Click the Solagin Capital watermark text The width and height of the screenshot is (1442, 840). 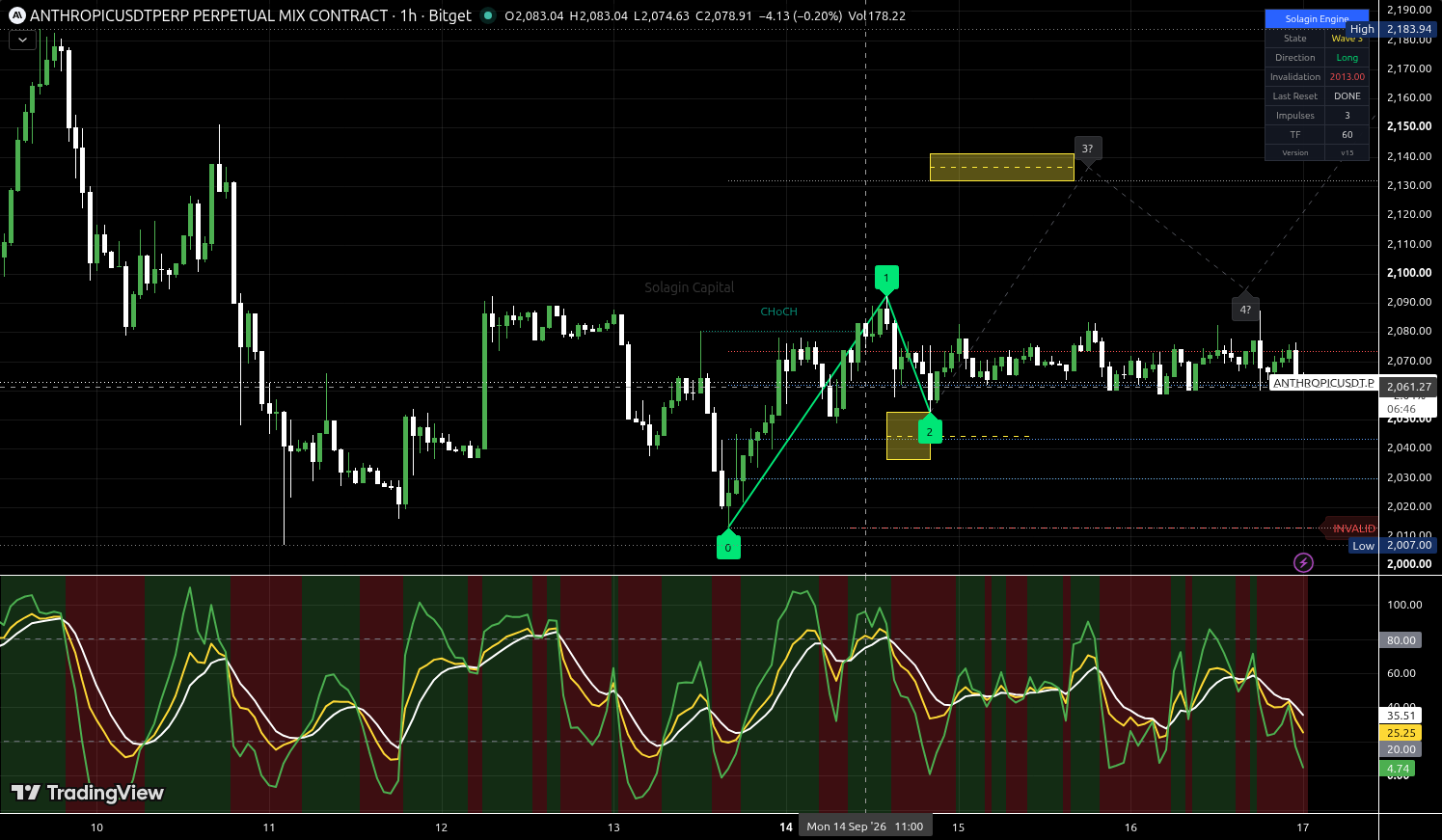click(x=689, y=287)
